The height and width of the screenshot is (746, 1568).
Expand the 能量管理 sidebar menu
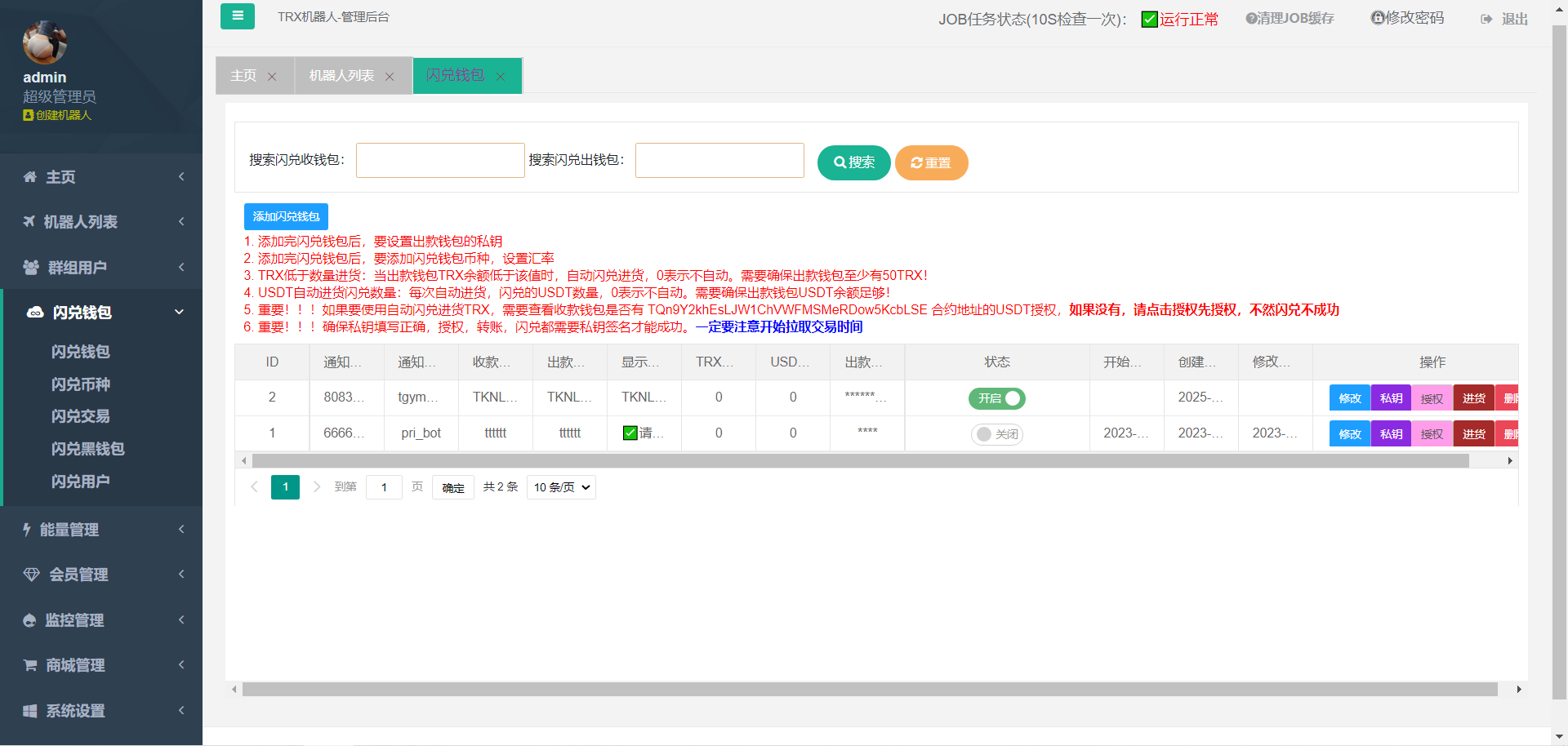[101, 530]
